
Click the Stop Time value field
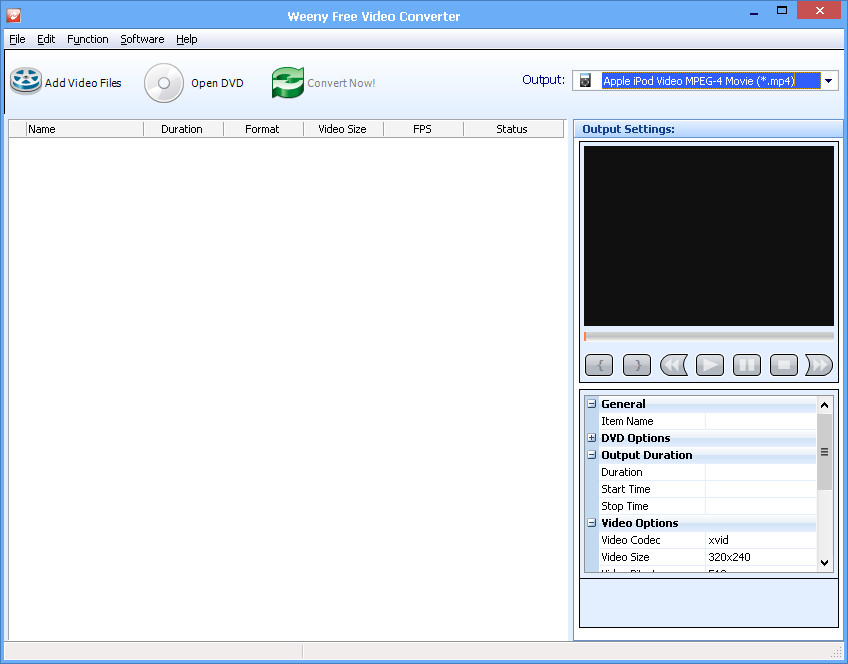pos(760,506)
